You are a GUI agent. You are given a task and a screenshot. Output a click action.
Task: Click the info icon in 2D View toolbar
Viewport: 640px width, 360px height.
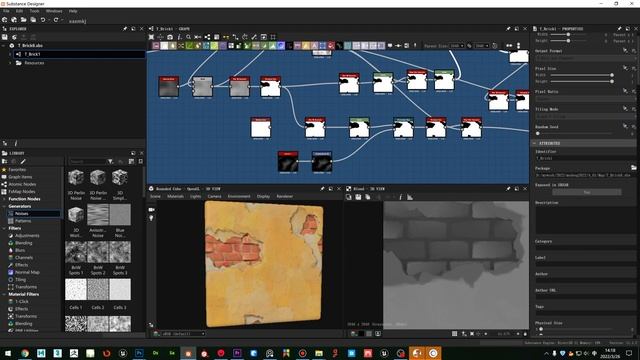pyautogui.click(x=400, y=197)
